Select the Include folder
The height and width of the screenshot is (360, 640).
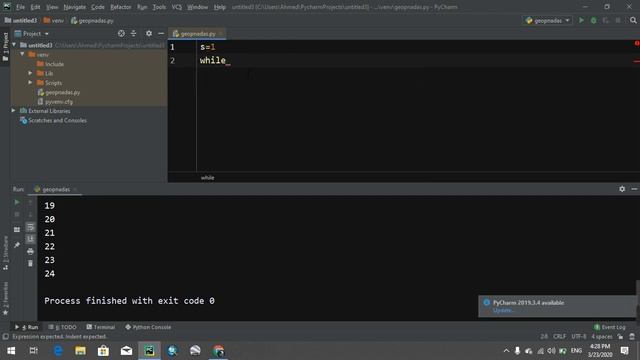[50, 64]
